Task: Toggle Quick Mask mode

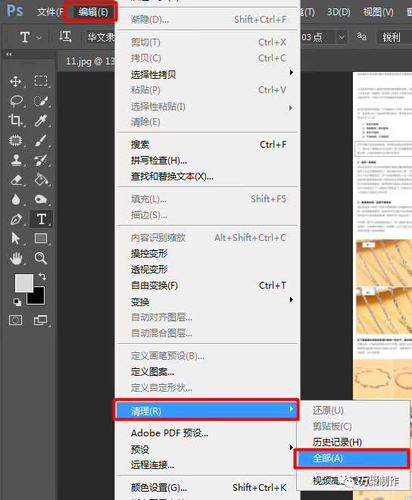Action: point(15,320)
